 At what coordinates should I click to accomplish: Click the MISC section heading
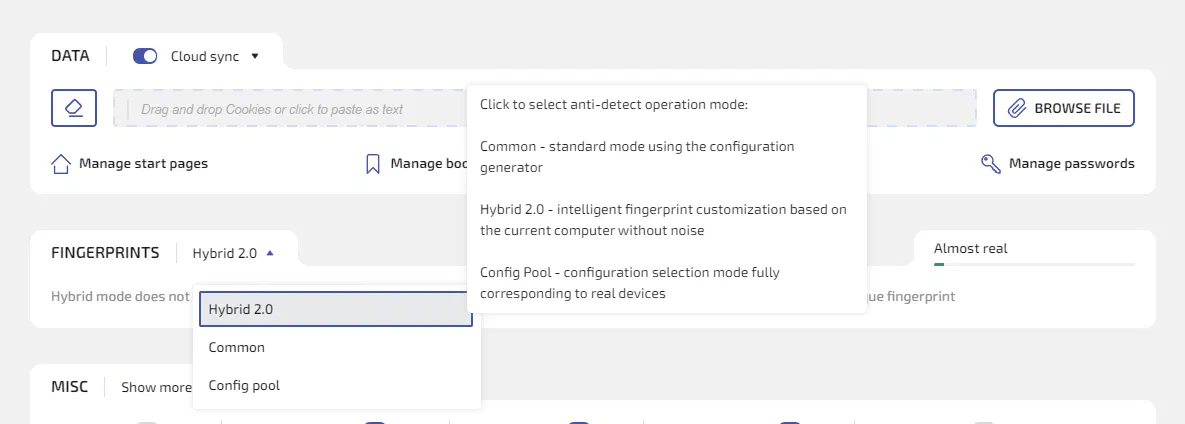coord(70,387)
